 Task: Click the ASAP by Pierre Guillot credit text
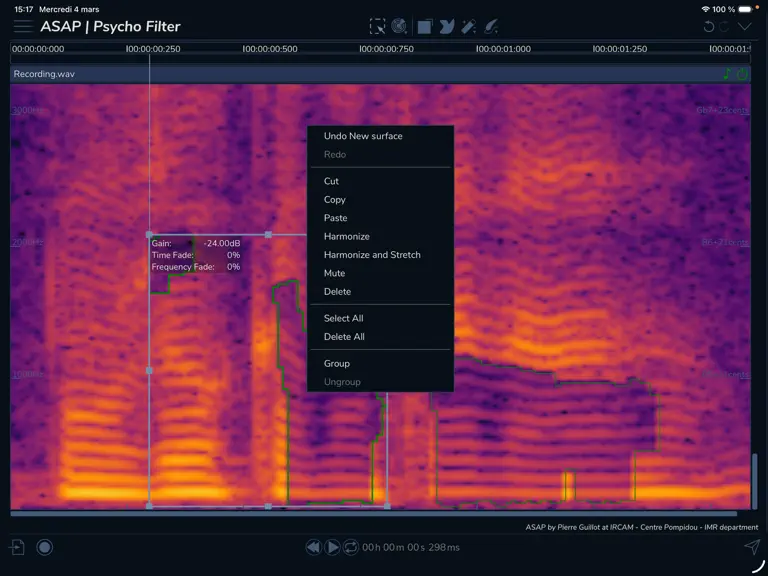(642, 527)
